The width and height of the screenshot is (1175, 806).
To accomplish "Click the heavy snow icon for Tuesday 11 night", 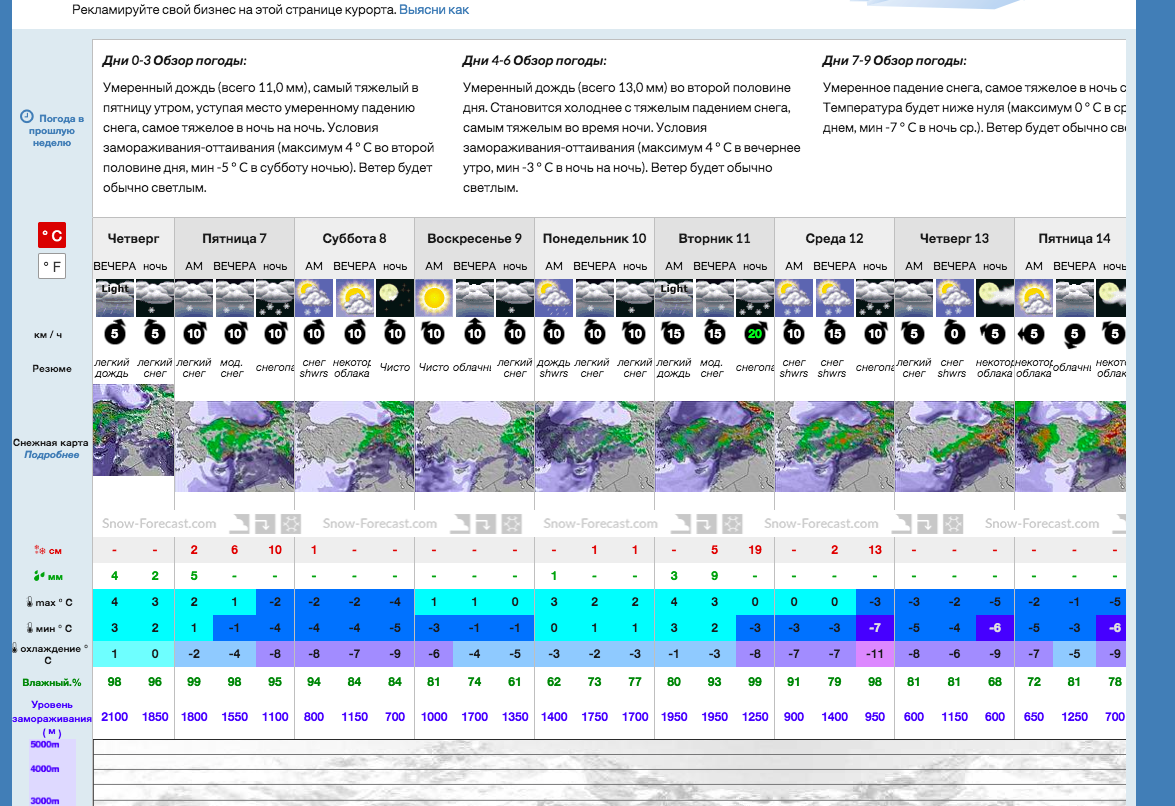I will click(755, 298).
